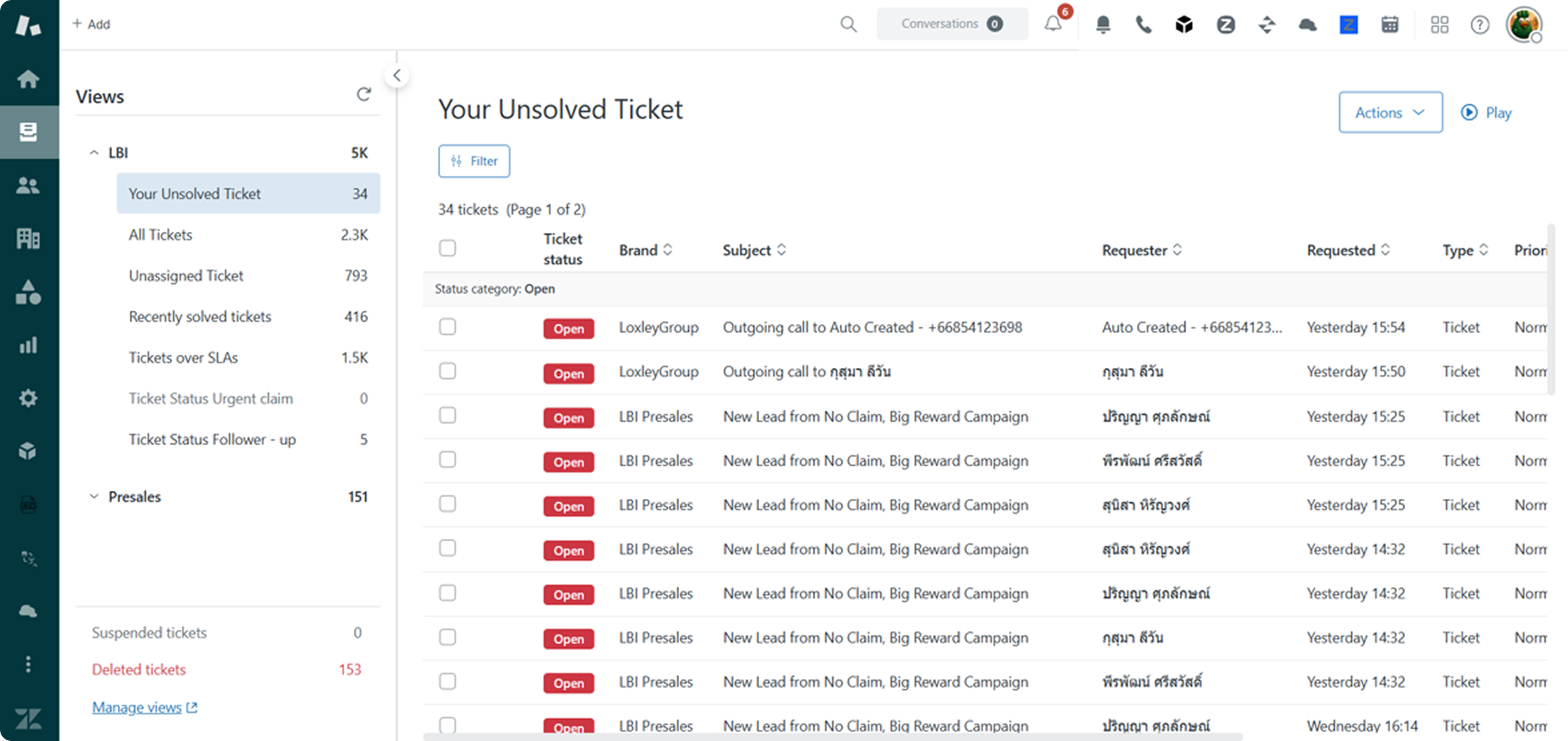Open Admin gear icon in sidebar

[28, 398]
